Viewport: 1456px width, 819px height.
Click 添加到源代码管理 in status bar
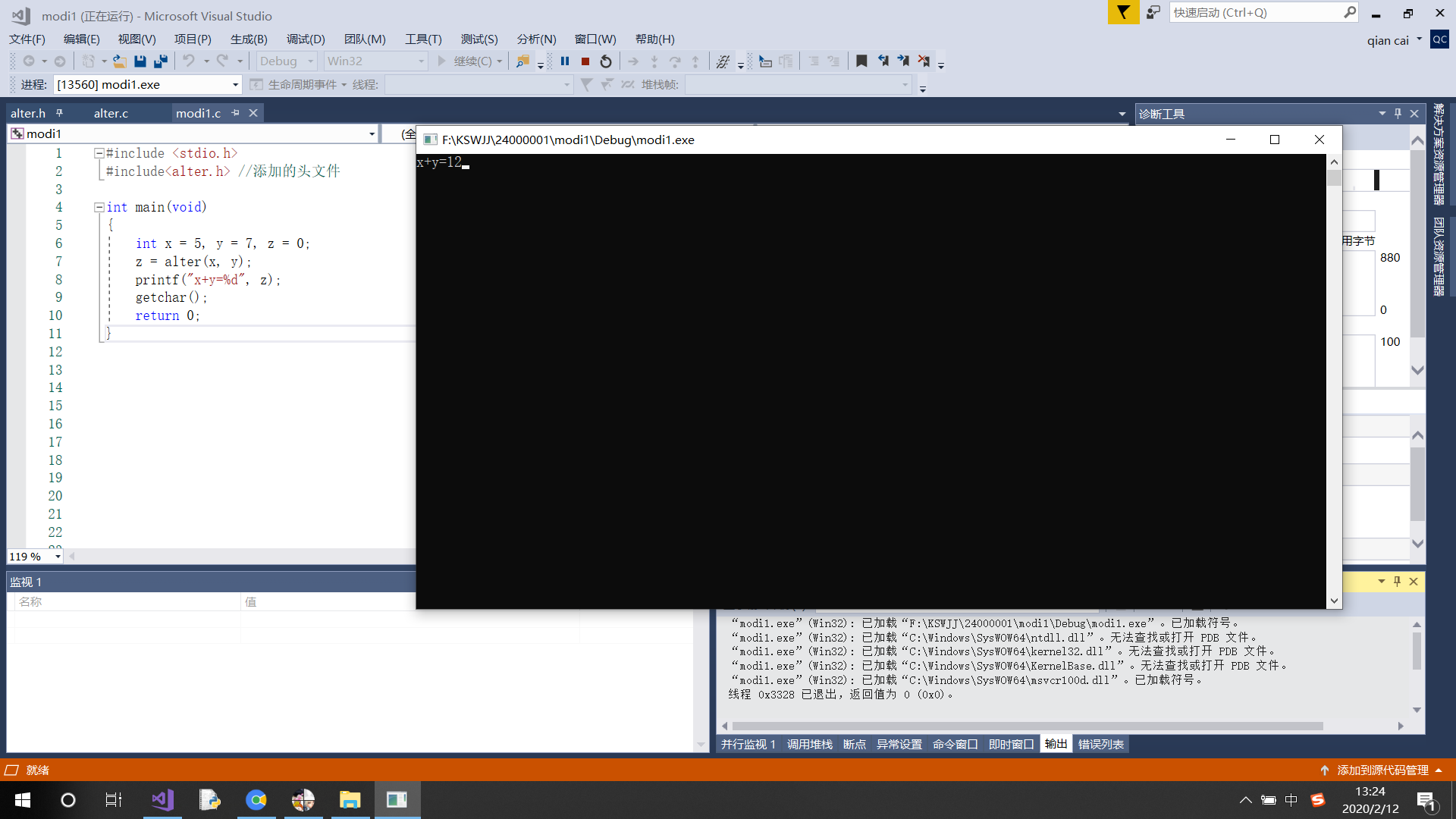point(1382,770)
